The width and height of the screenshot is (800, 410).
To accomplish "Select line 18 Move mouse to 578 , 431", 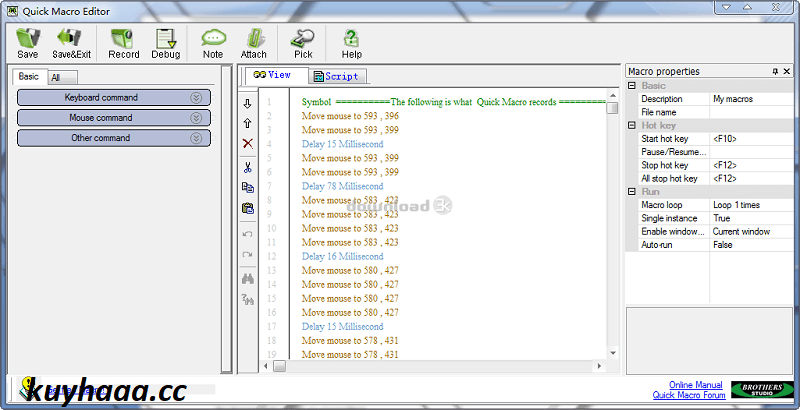I will click(350, 341).
